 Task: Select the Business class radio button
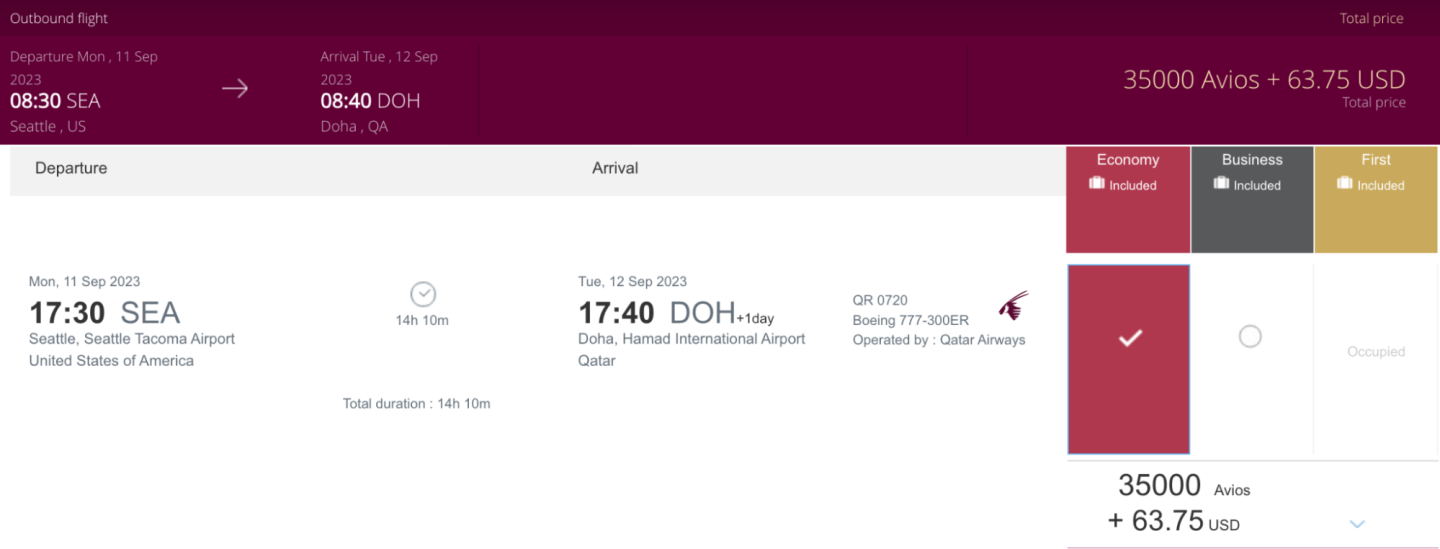[x=1250, y=337]
